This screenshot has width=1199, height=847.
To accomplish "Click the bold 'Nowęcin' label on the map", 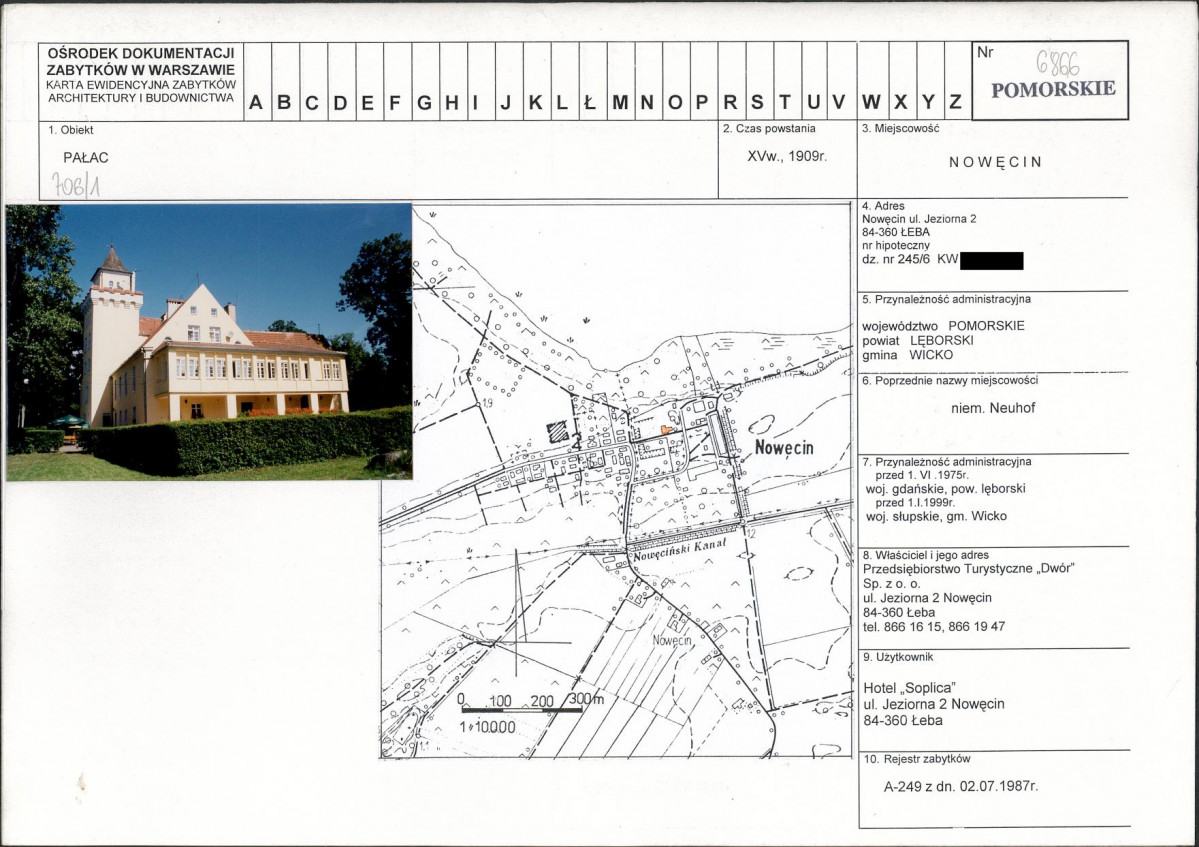I will pos(784,448).
